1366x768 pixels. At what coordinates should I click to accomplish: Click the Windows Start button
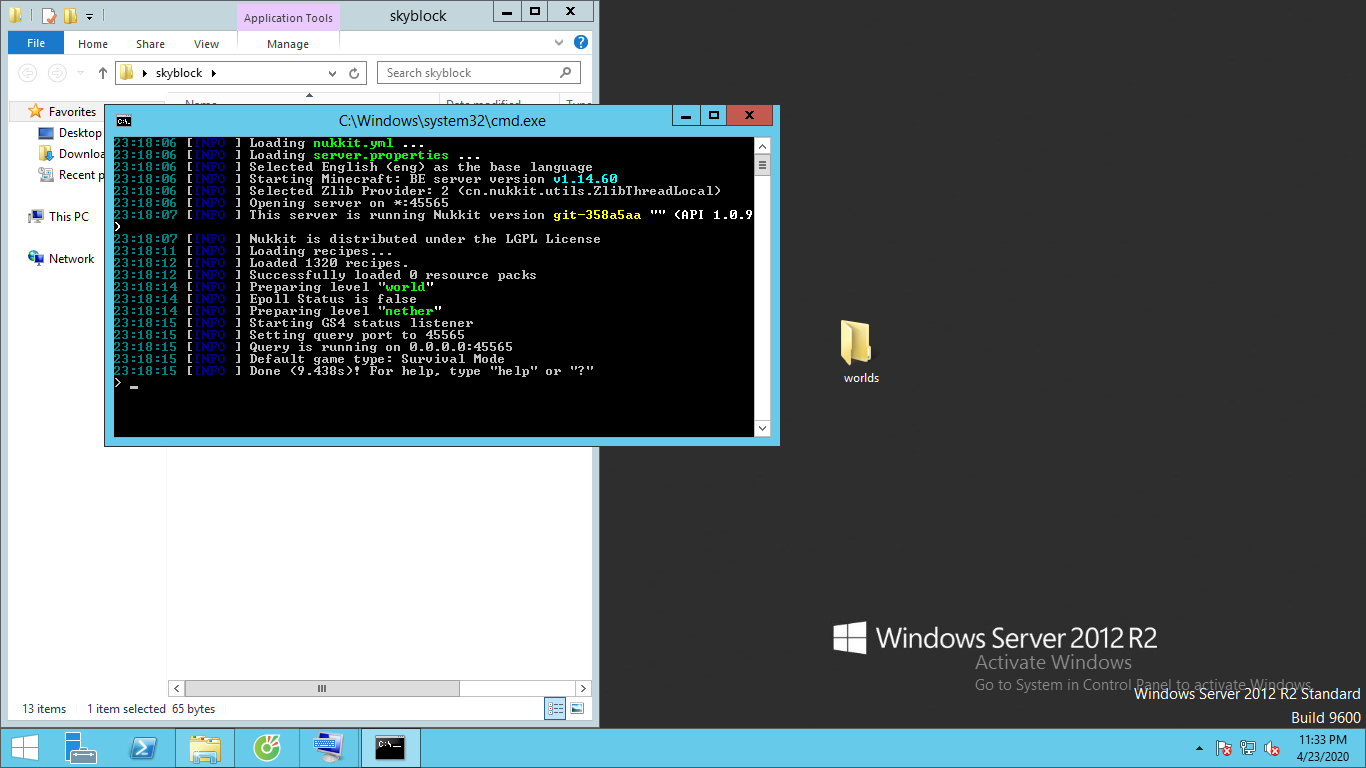(x=24, y=748)
